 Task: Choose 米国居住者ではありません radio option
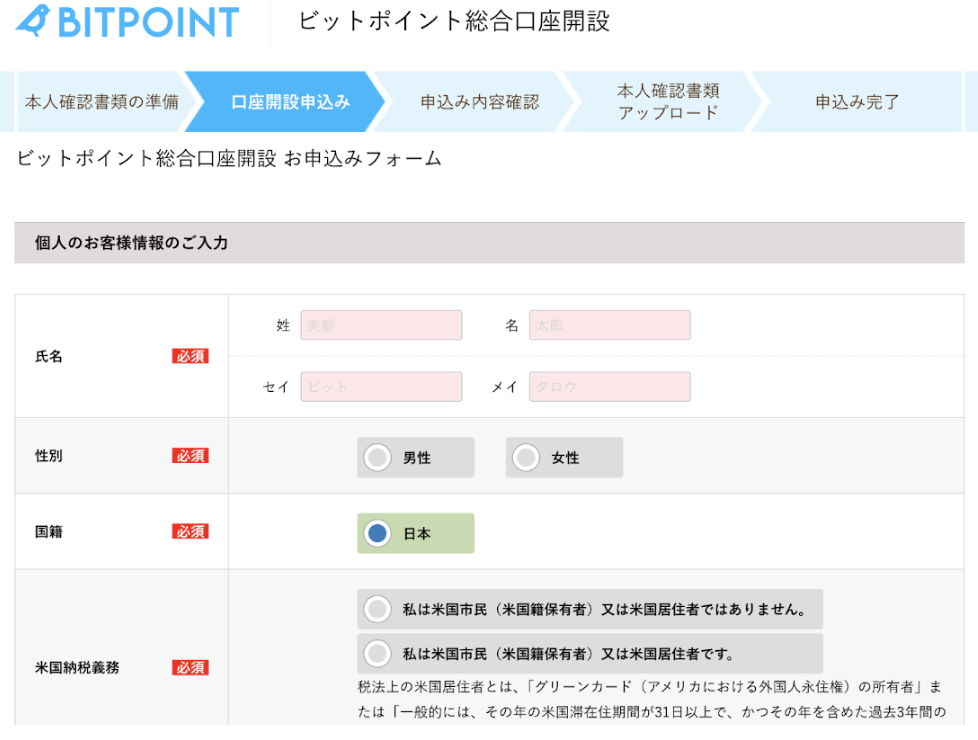pos(377,609)
